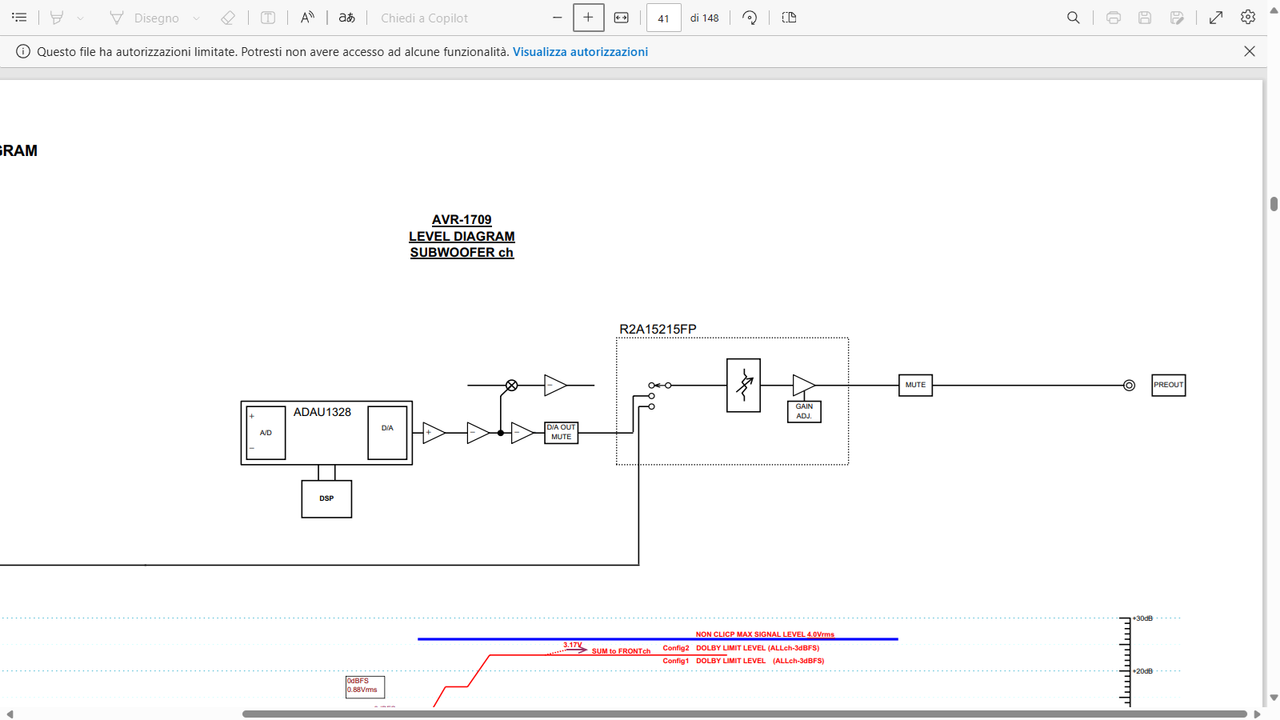Click the vertical scrollbar thumb

click(x=1274, y=204)
